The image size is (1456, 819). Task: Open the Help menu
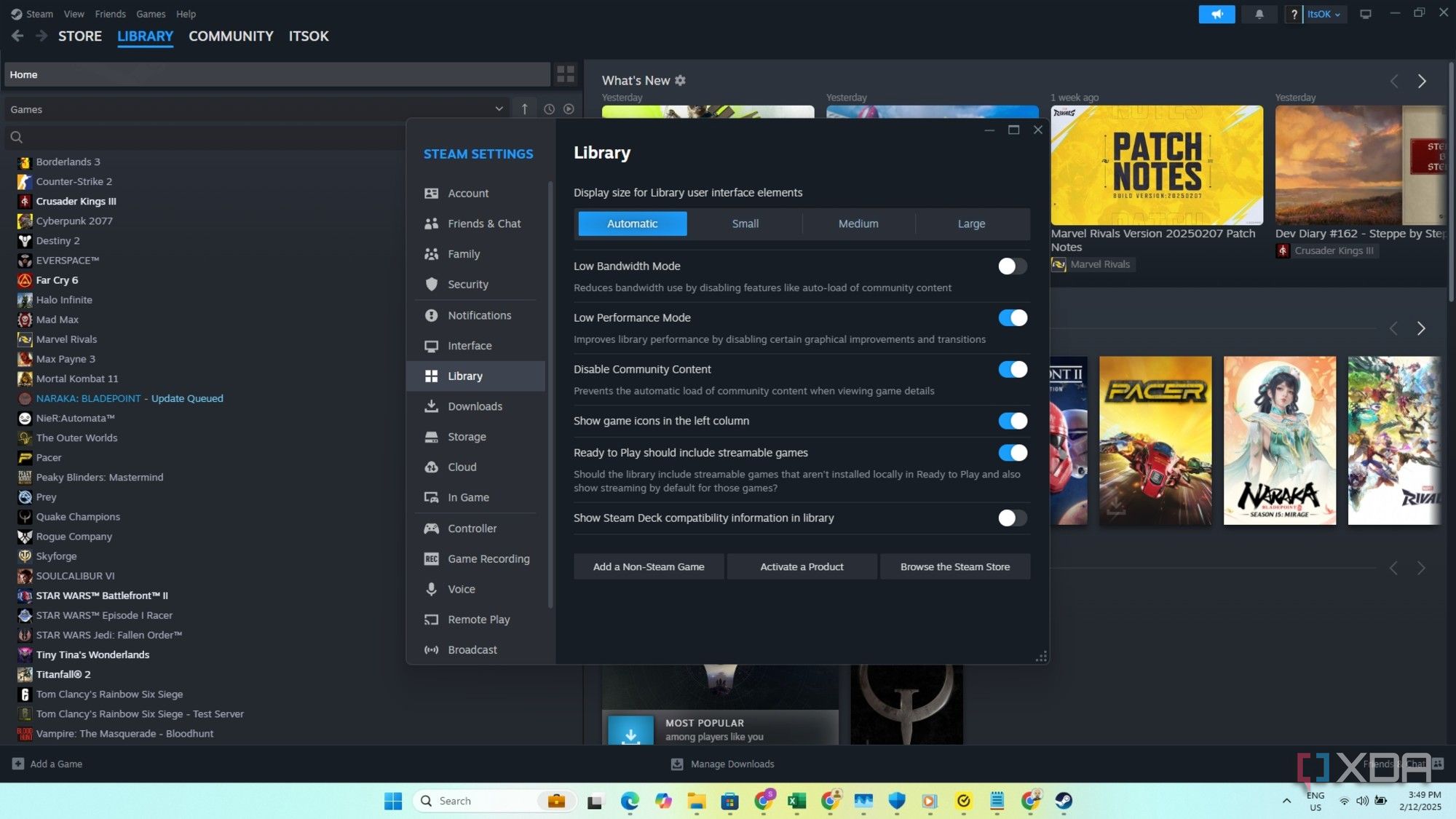pyautogui.click(x=186, y=14)
